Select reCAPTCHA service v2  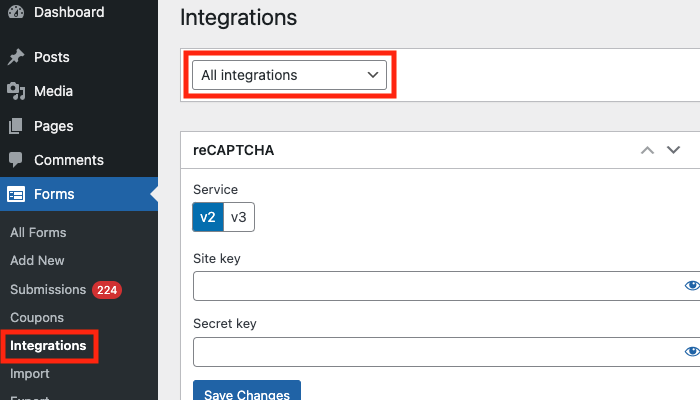coord(208,217)
